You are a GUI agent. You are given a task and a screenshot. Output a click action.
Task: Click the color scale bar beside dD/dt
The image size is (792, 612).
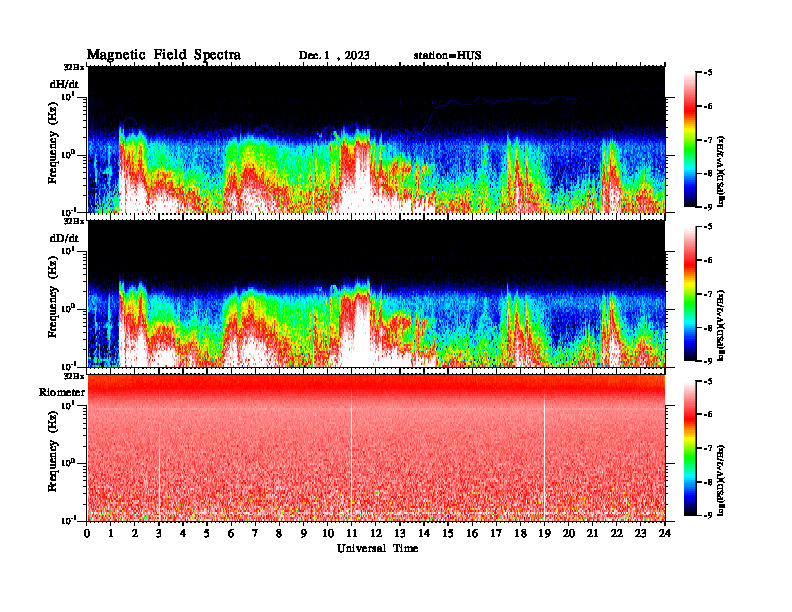[690, 294]
